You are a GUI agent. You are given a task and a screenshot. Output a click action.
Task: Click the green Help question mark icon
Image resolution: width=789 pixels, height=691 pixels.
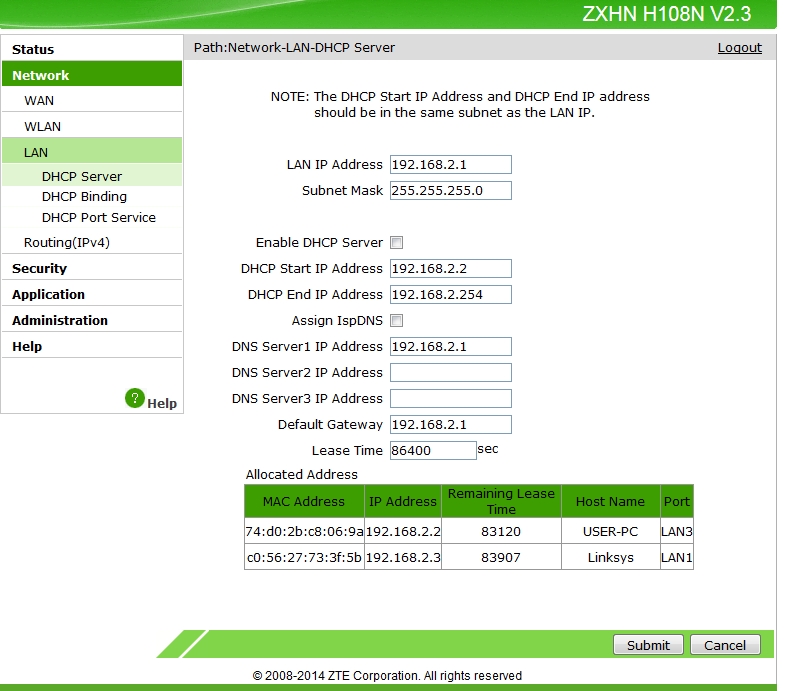[135, 398]
